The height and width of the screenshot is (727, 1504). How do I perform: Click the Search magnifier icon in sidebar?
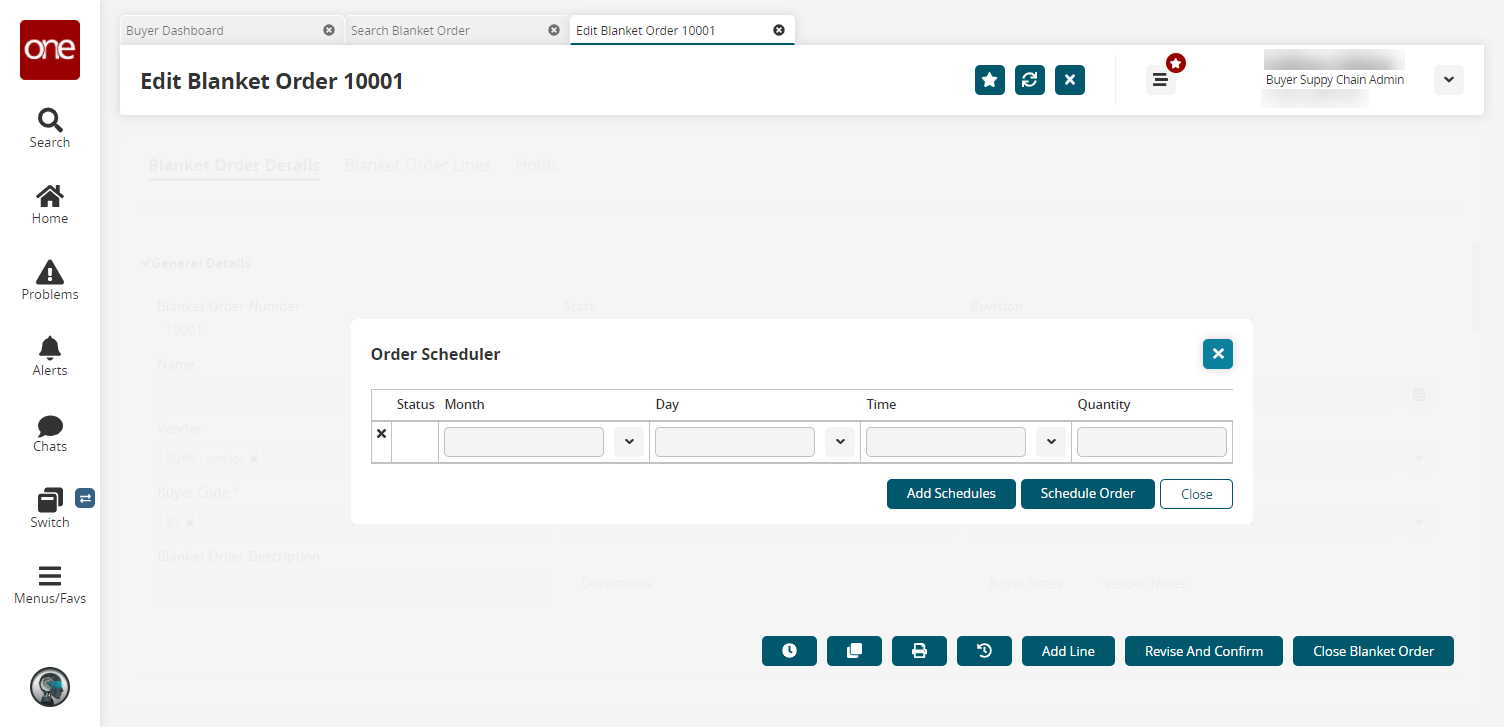[49, 121]
